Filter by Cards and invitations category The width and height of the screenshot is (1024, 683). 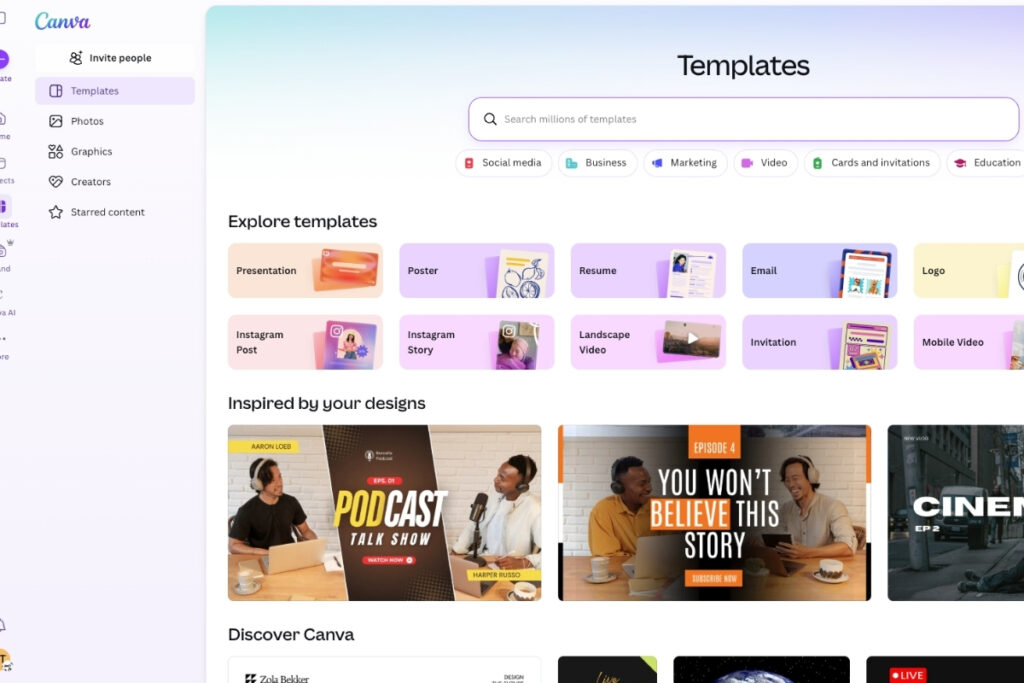coord(872,163)
